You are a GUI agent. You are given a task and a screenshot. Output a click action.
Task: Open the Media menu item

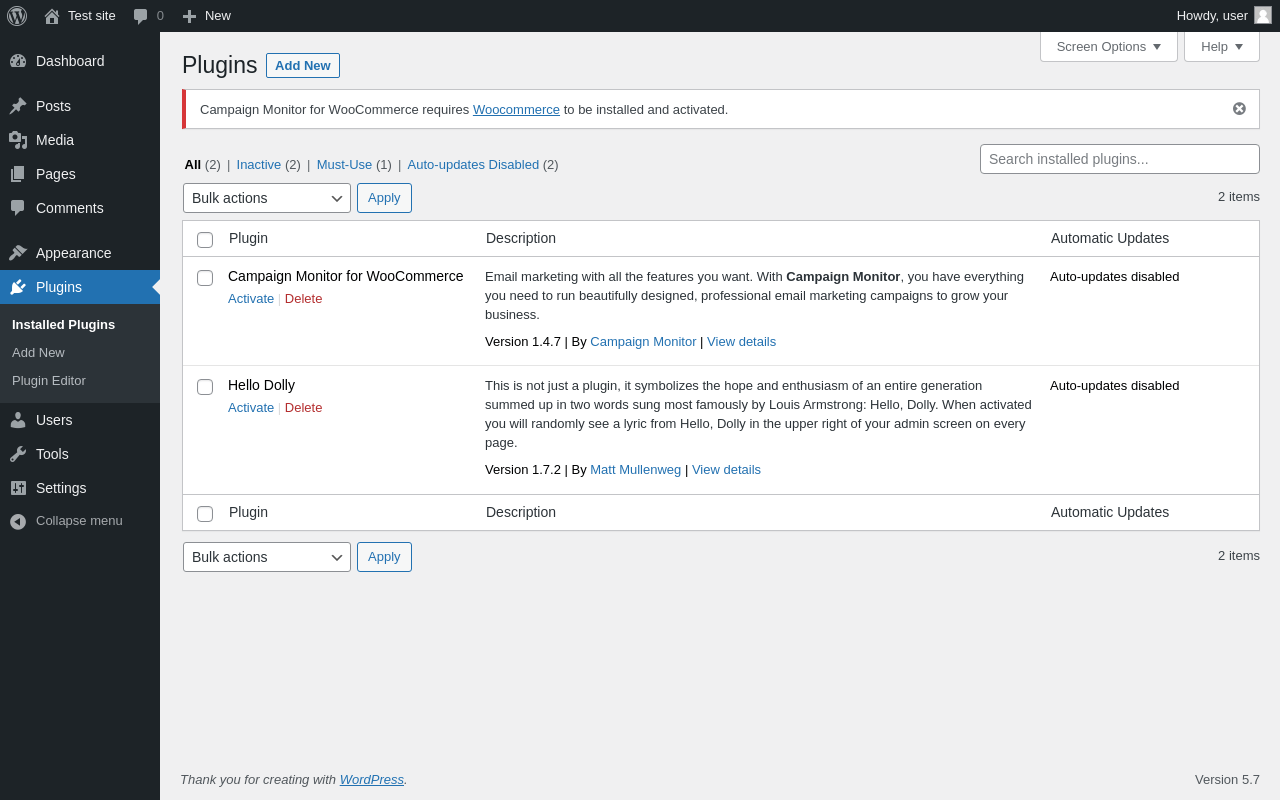80,140
